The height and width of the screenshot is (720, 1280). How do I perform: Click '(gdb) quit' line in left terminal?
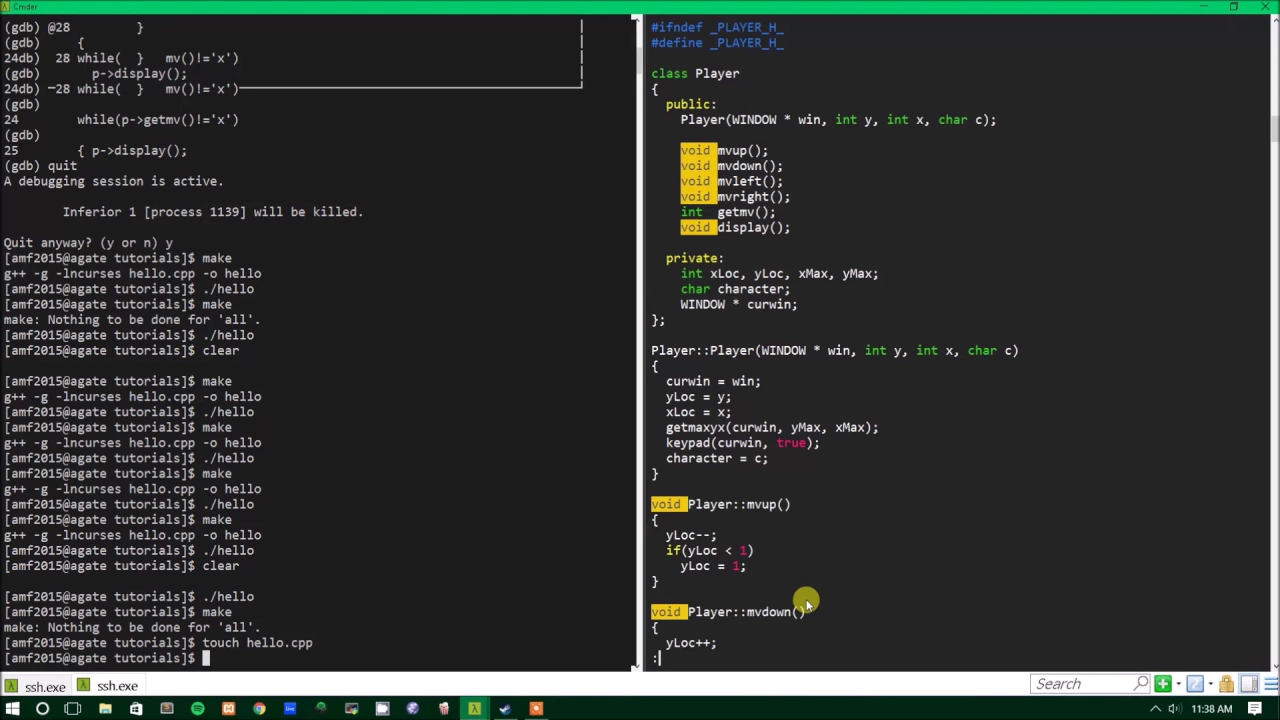click(x=40, y=166)
